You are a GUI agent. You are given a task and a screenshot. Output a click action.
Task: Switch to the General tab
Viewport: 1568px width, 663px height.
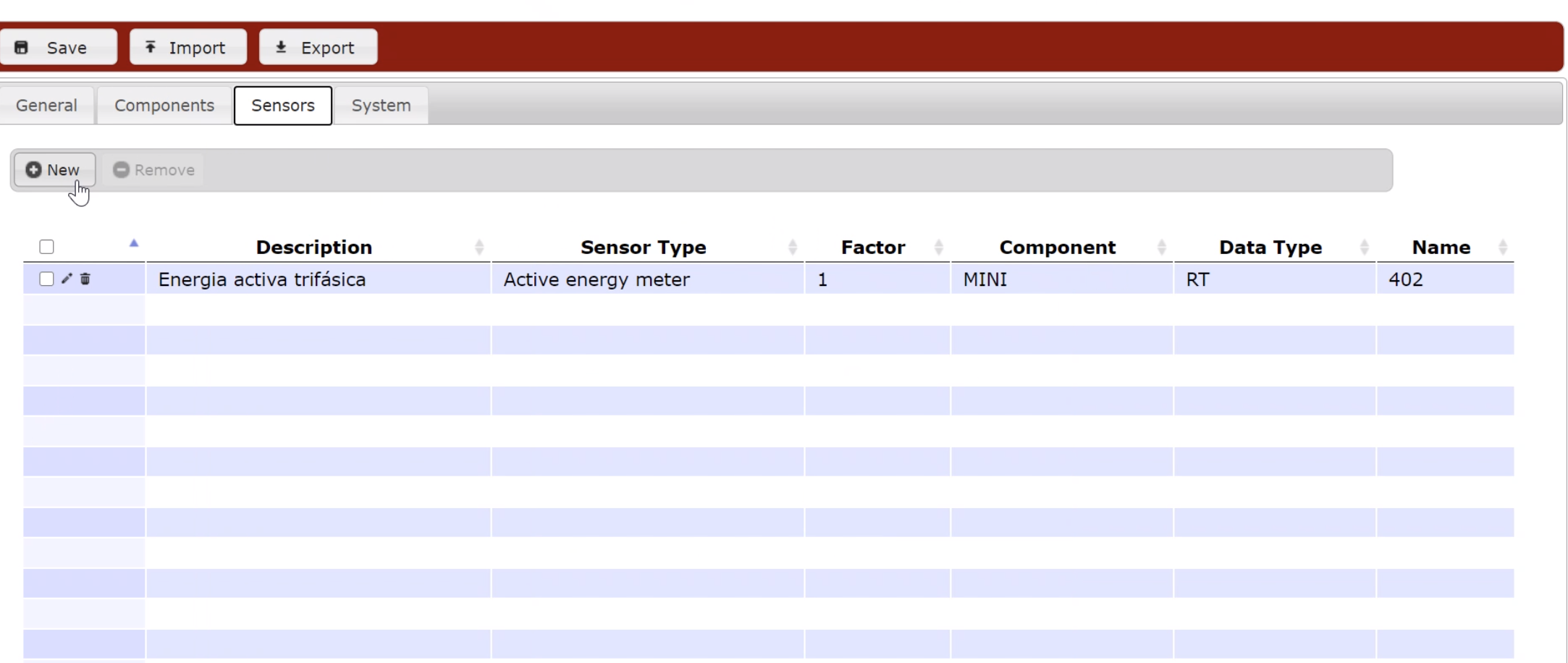click(46, 106)
